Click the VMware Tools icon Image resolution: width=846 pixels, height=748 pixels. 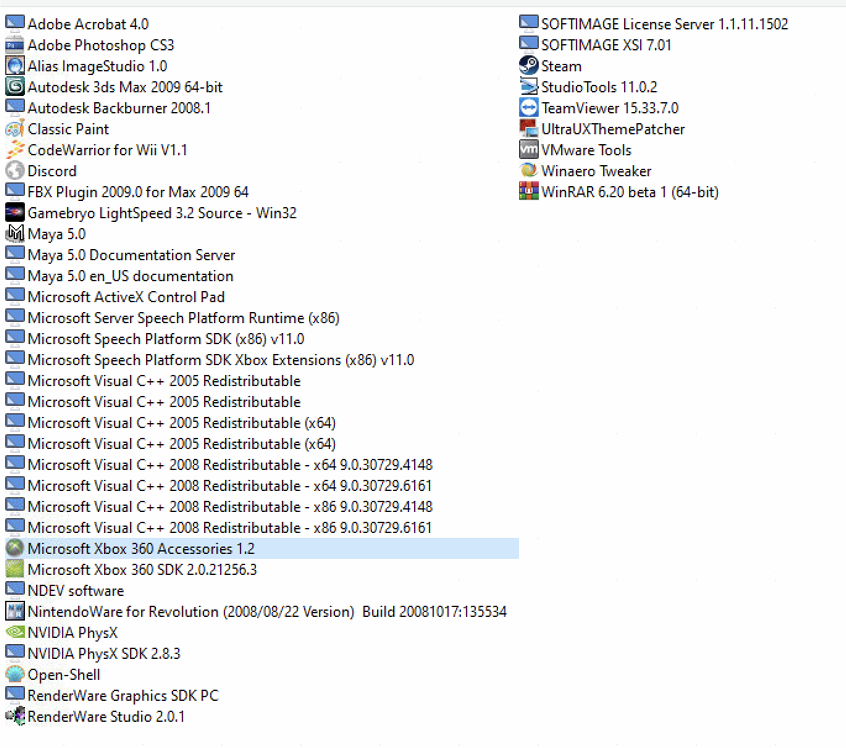529,150
